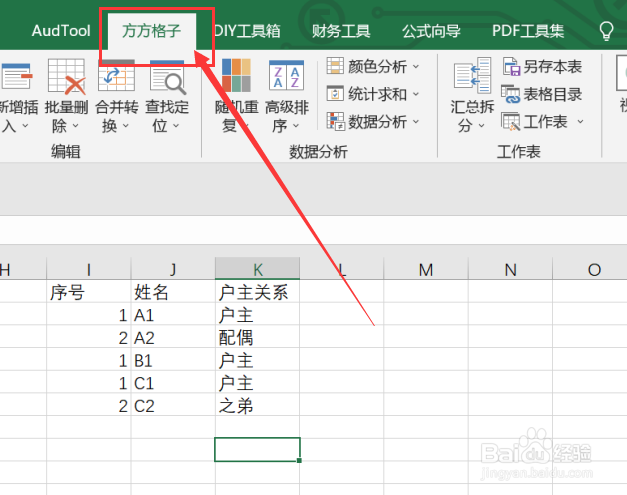Select column header K
Screen dimensions: 627x495
(x=258, y=269)
